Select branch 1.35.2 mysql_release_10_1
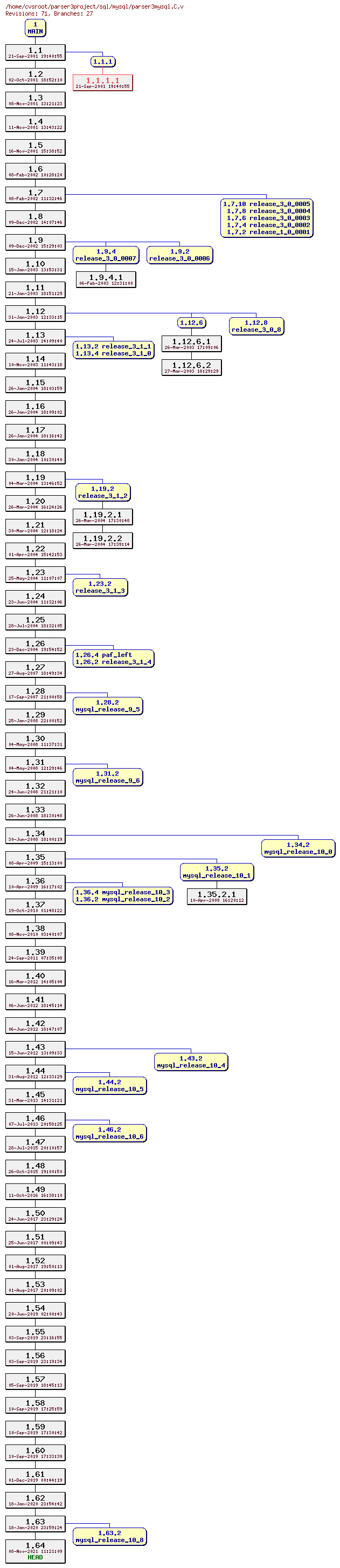 [x=217, y=872]
